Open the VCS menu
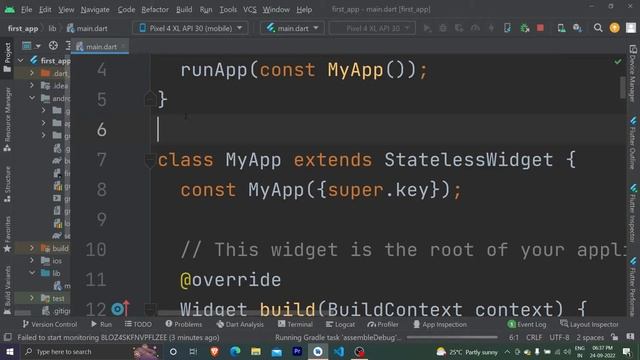 coord(250,9)
